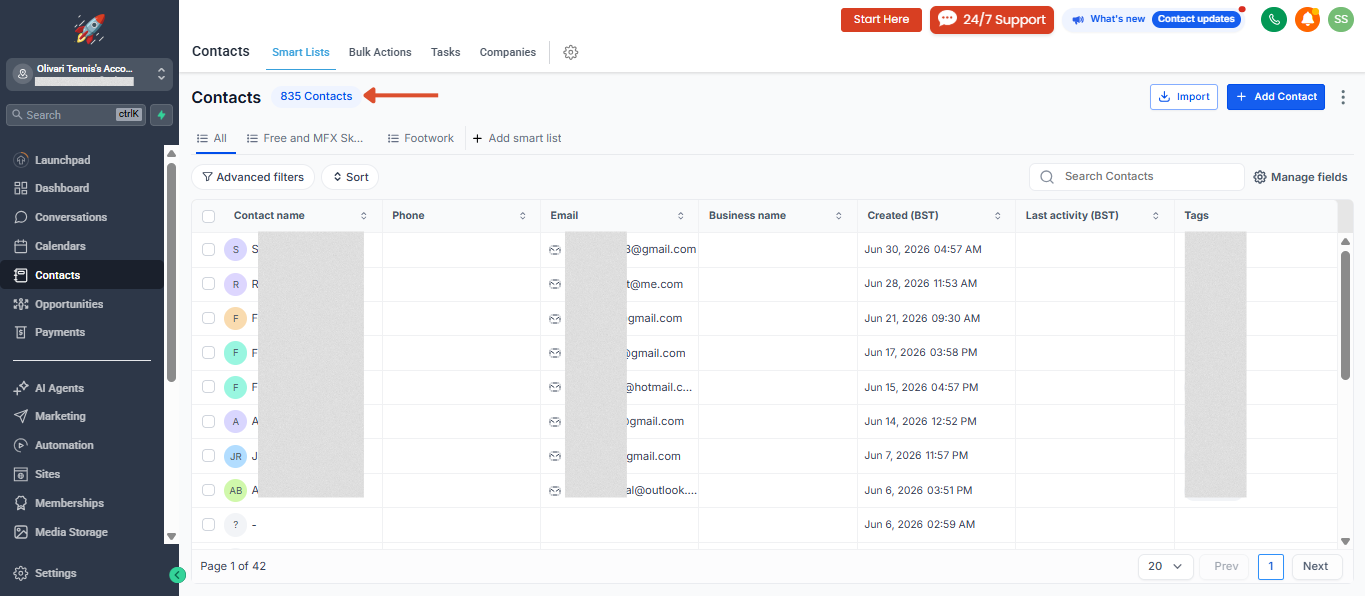
Task: Open notifications bell icon
Action: click(x=1307, y=19)
